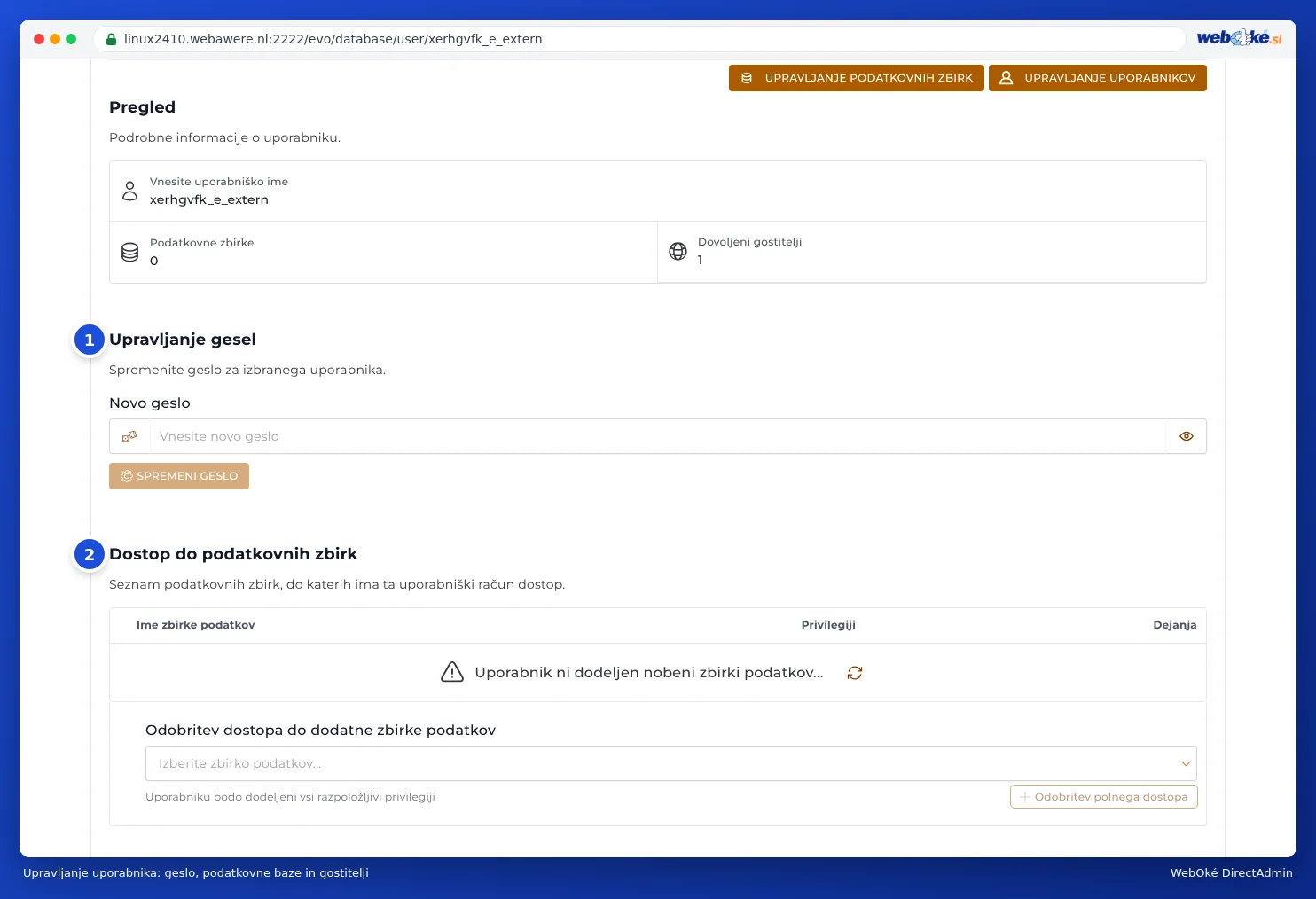Toggle password visibility eye icon
The height and width of the screenshot is (899, 1316).
(x=1187, y=436)
